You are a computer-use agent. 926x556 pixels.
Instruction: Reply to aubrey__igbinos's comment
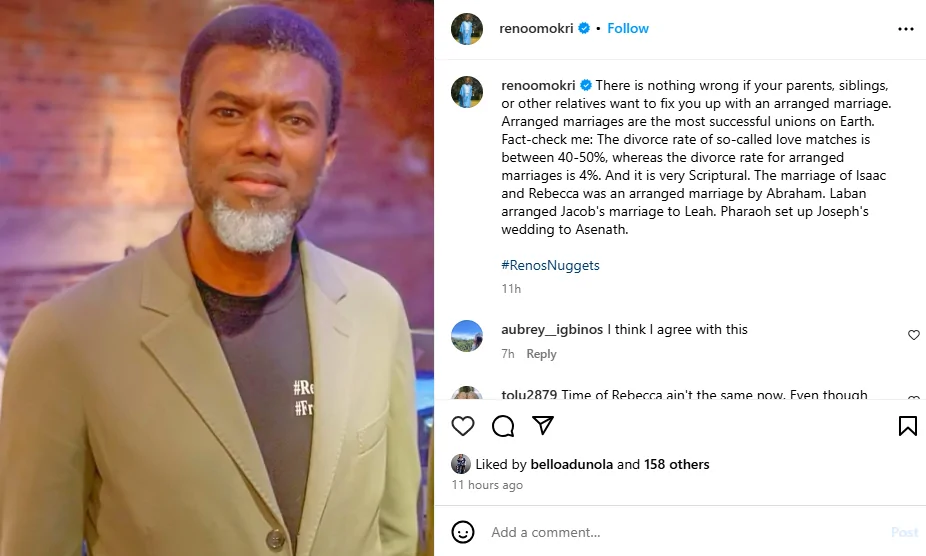click(541, 354)
